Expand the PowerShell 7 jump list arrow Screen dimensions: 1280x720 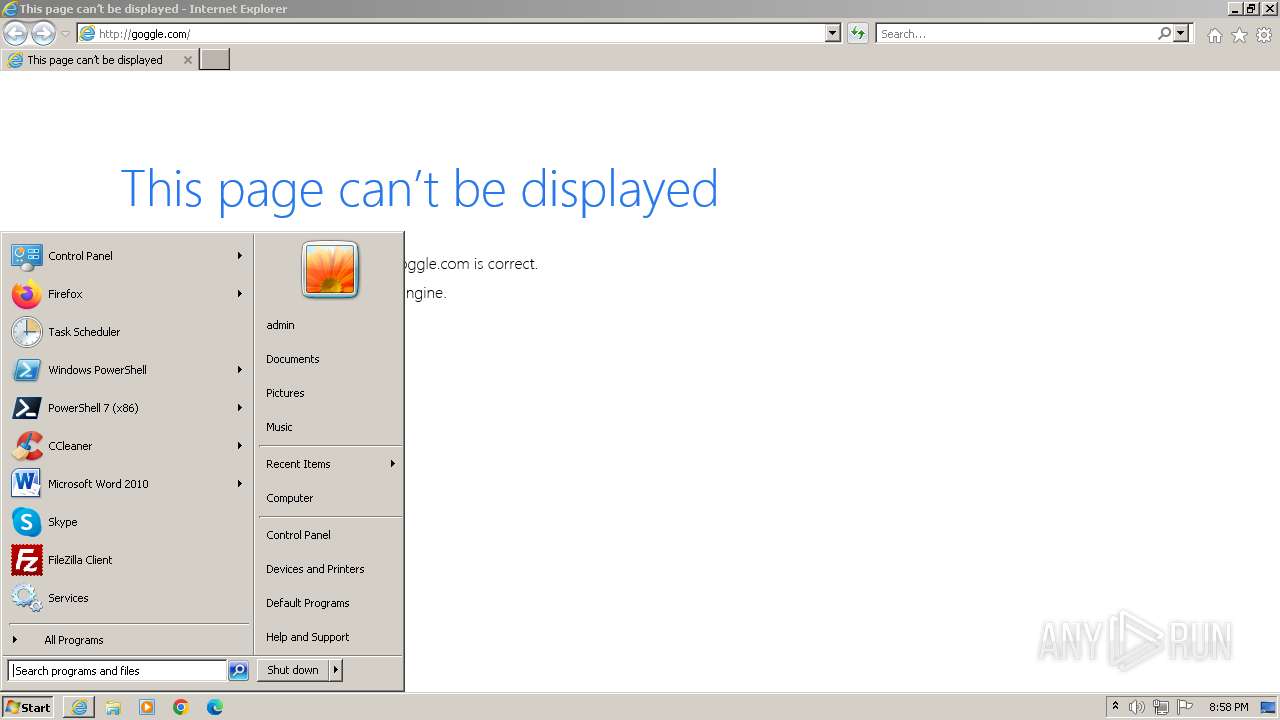pyautogui.click(x=240, y=408)
